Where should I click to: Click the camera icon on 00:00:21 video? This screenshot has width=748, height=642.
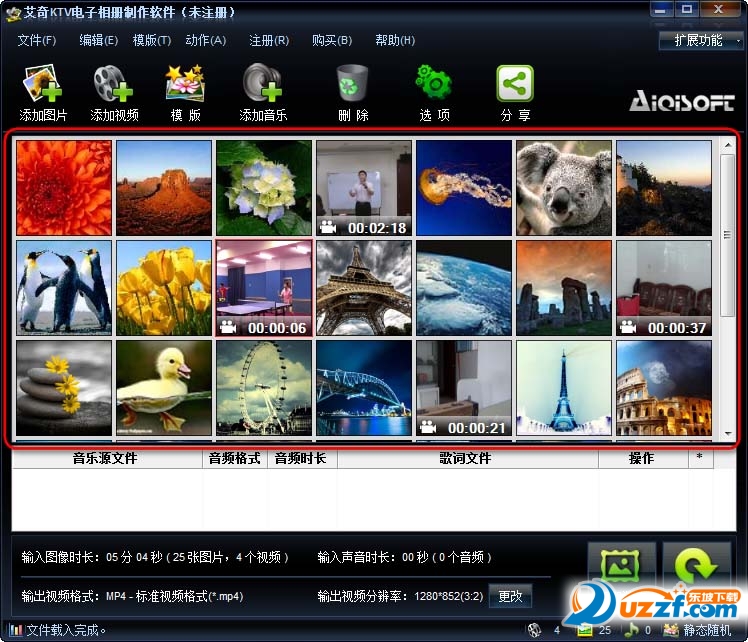(x=428, y=427)
